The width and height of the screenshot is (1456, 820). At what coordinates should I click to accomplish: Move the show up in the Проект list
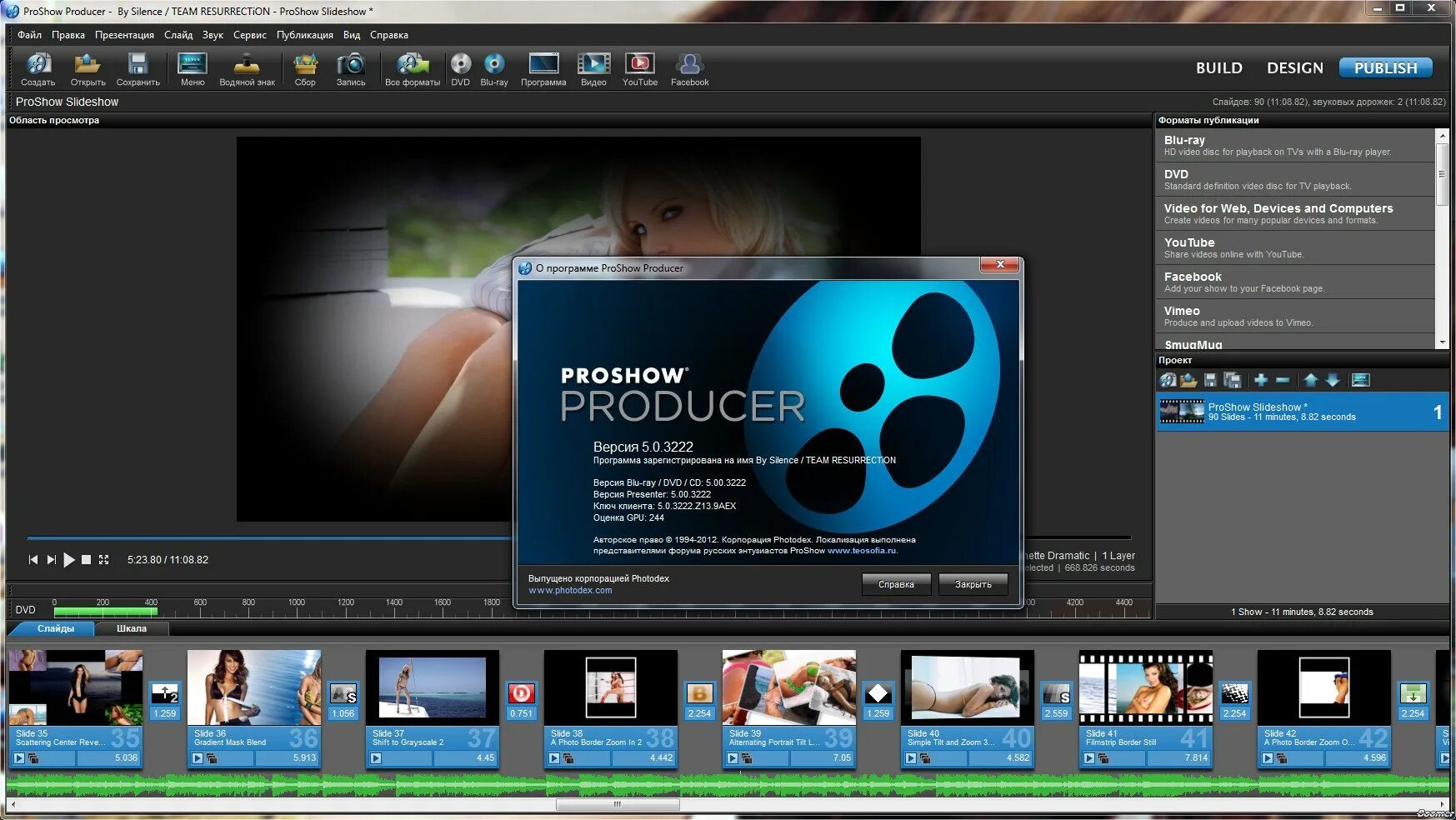coord(1311,380)
